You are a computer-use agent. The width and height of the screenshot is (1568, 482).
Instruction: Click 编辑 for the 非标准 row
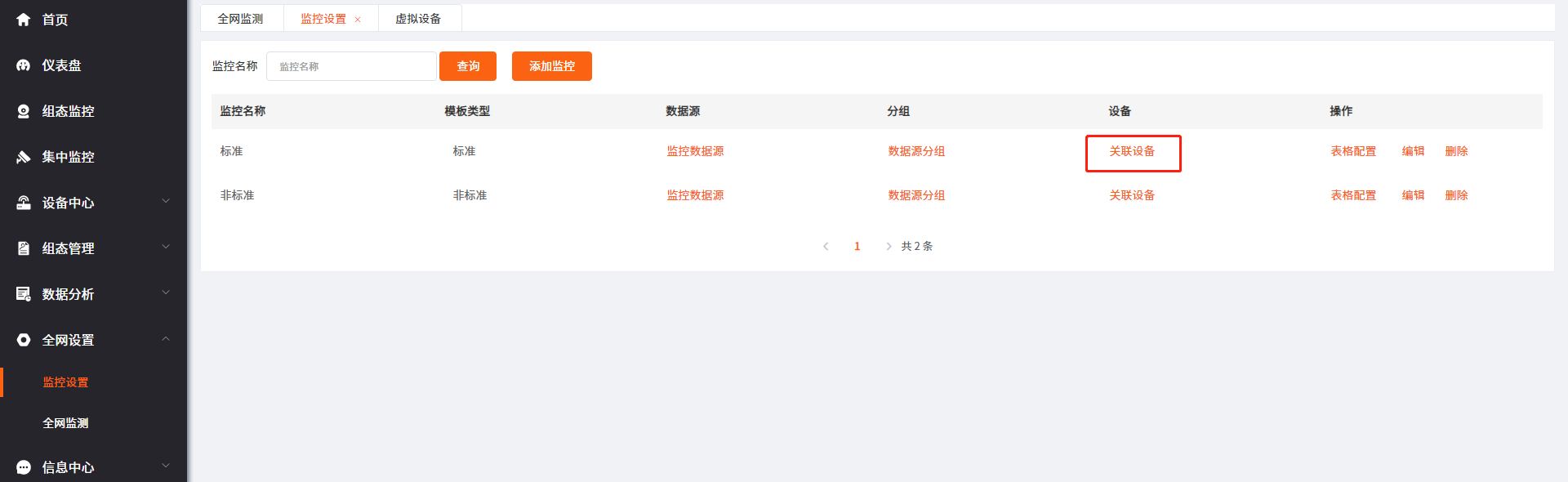pos(1413,195)
